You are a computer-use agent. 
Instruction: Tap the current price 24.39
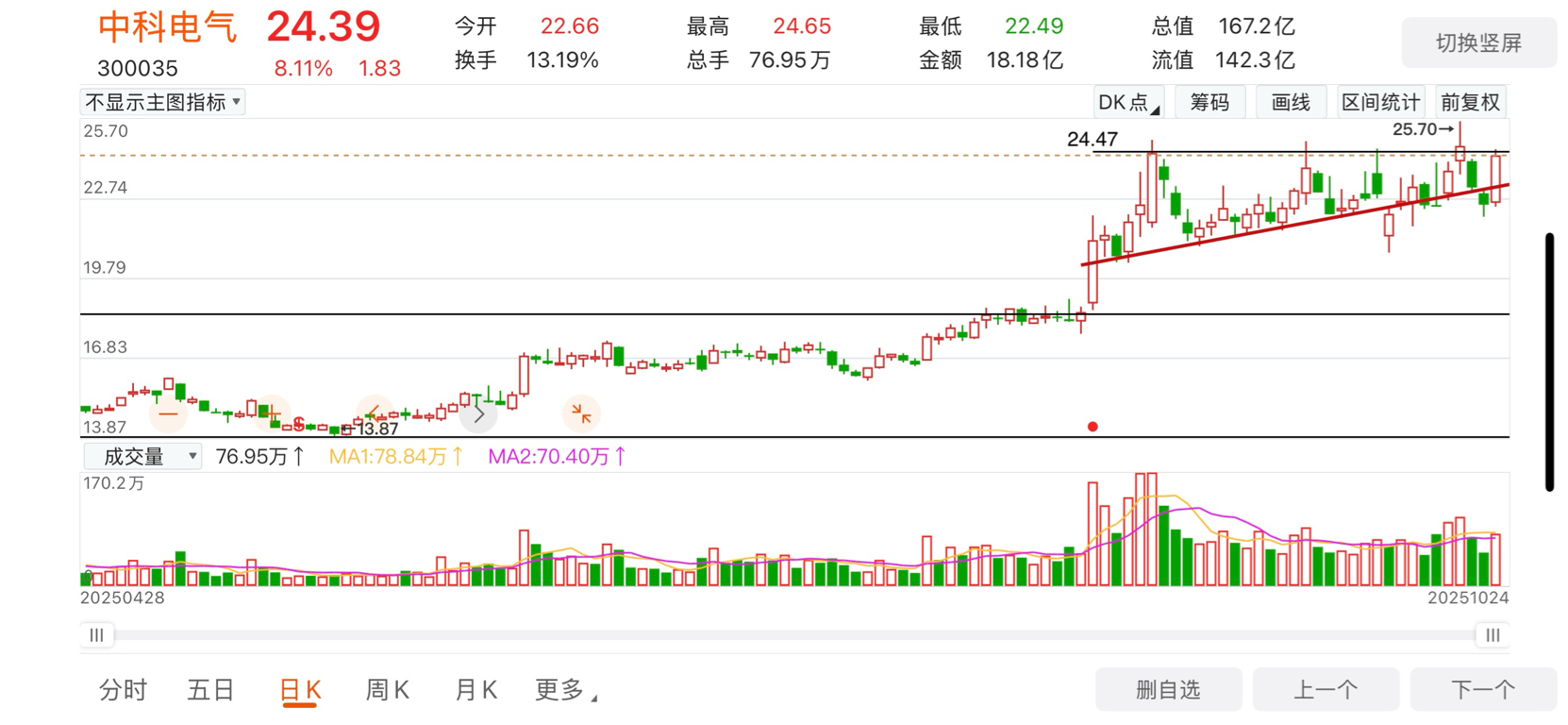tap(324, 26)
